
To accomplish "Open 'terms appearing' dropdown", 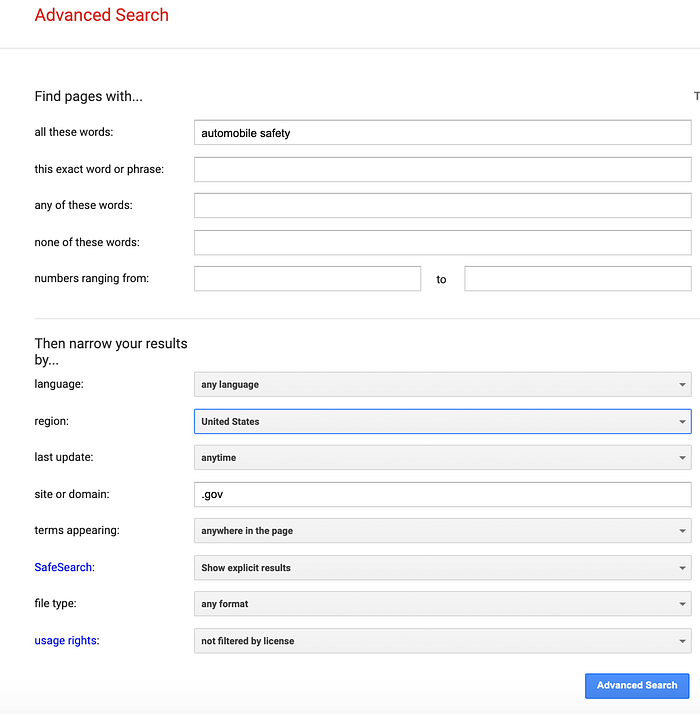I will point(442,530).
